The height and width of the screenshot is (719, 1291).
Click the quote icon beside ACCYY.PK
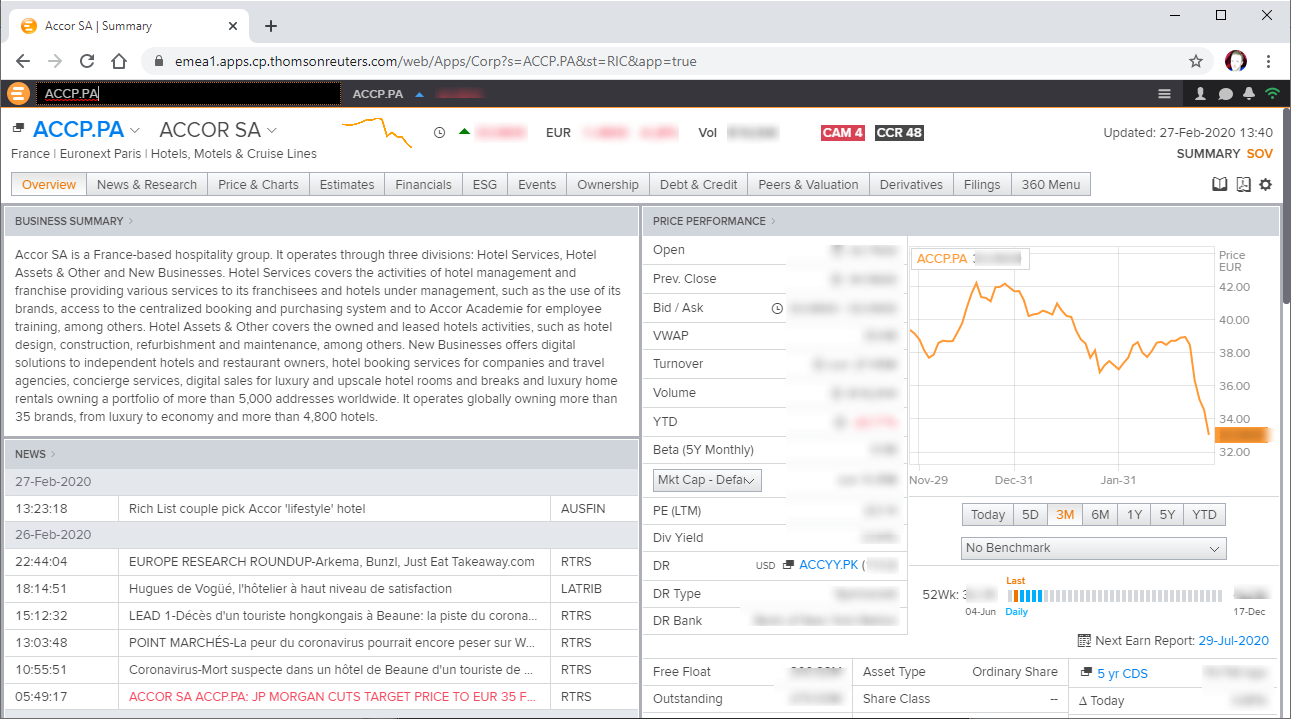pos(788,565)
